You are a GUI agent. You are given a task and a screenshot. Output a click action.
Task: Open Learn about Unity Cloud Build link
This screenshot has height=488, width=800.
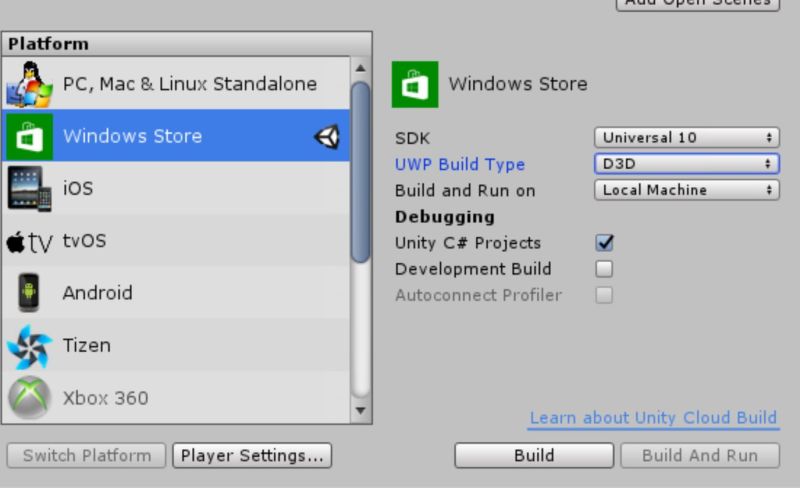pyautogui.click(x=653, y=418)
